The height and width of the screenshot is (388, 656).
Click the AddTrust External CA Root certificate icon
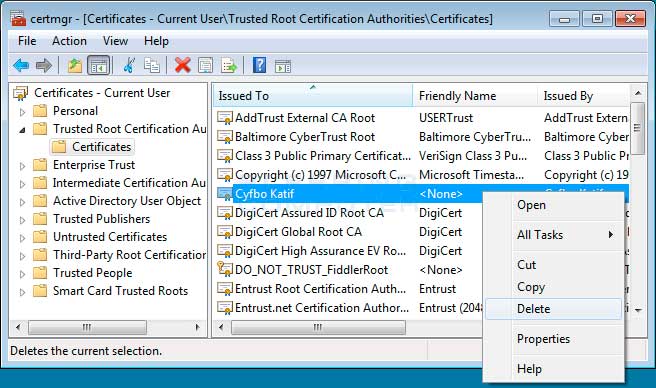pyautogui.click(x=225, y=118)
